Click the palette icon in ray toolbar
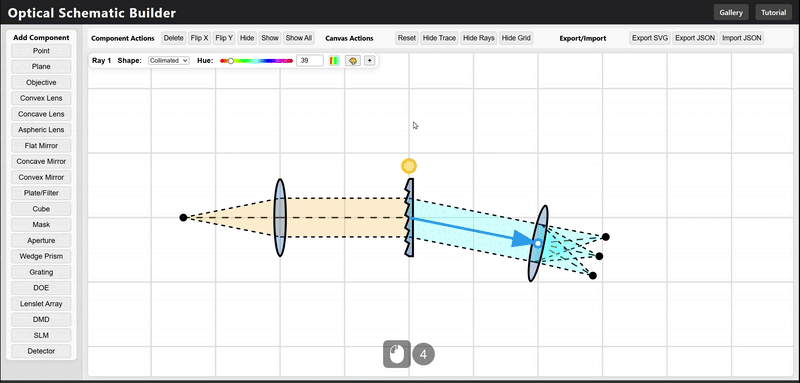This screenshot has width=800, height=383. (x=353, y=61)
